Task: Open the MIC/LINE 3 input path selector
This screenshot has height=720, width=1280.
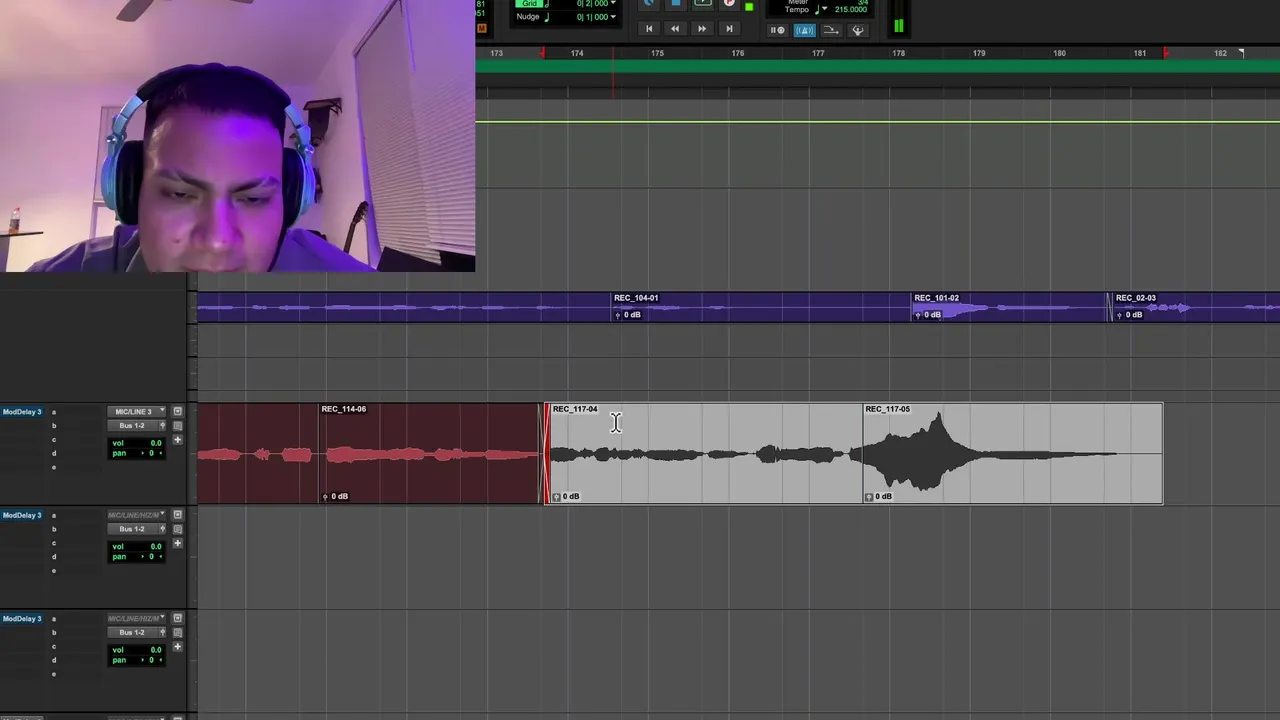Action: click(137, 412)
